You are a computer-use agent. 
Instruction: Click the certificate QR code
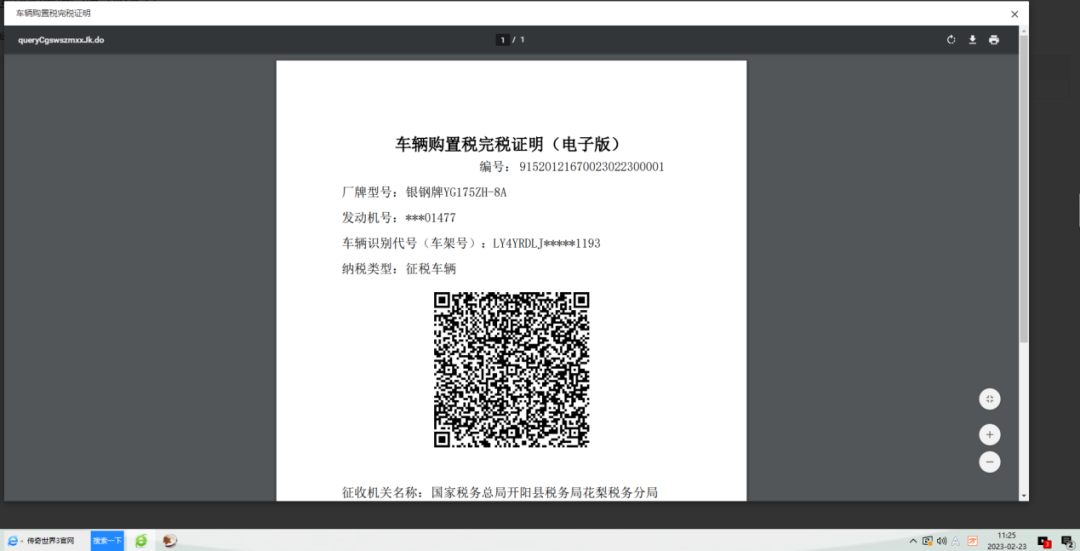pos(511,369)
